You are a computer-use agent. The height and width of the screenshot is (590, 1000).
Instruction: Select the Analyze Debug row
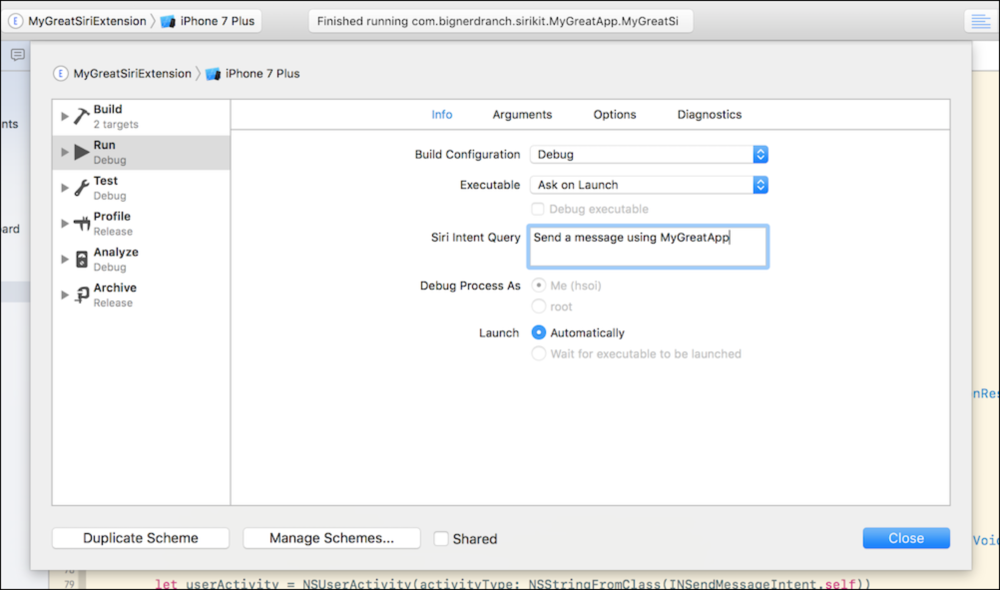pos(141,259)
